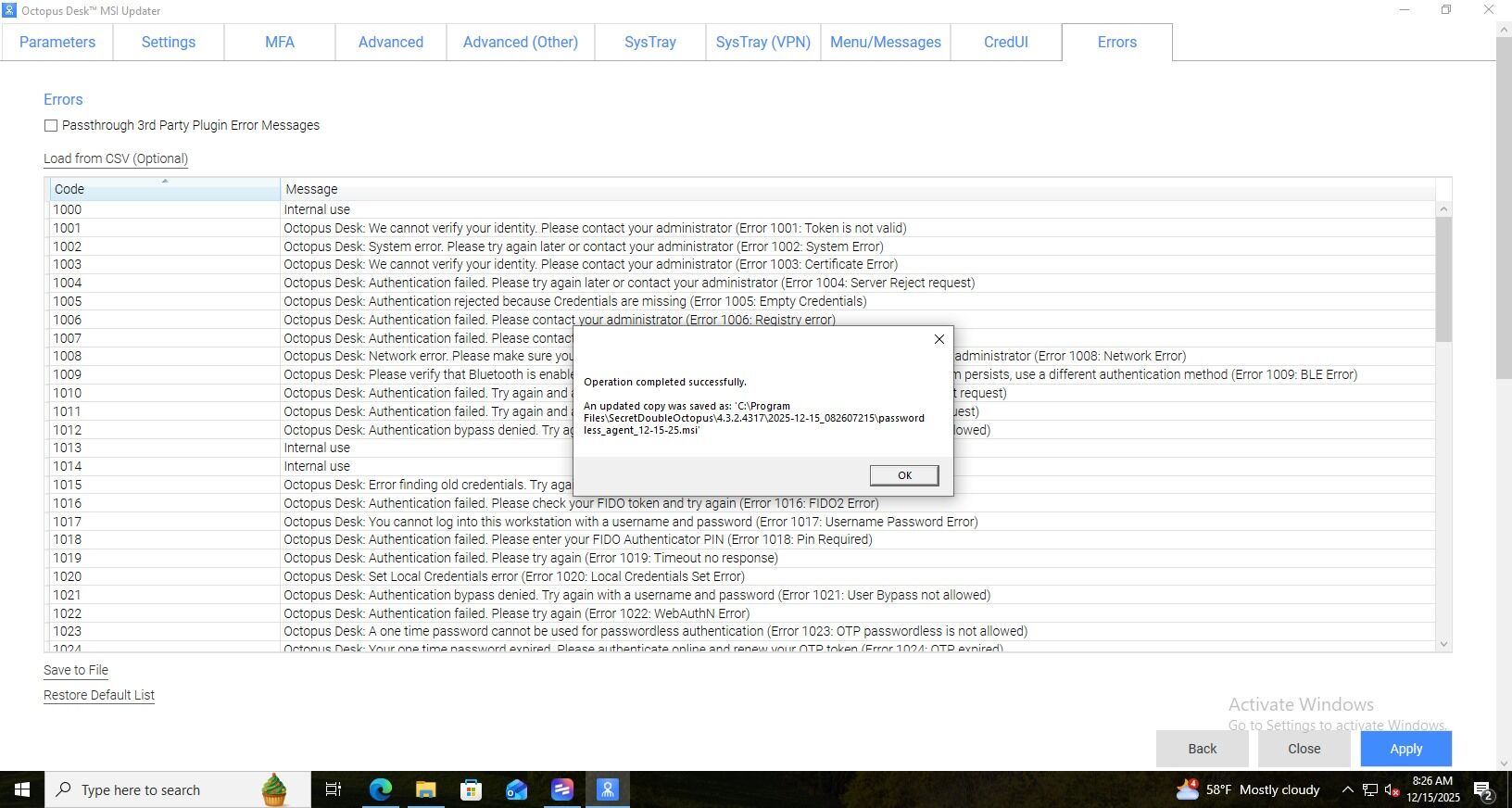Click the Back button

[1203, 749]
